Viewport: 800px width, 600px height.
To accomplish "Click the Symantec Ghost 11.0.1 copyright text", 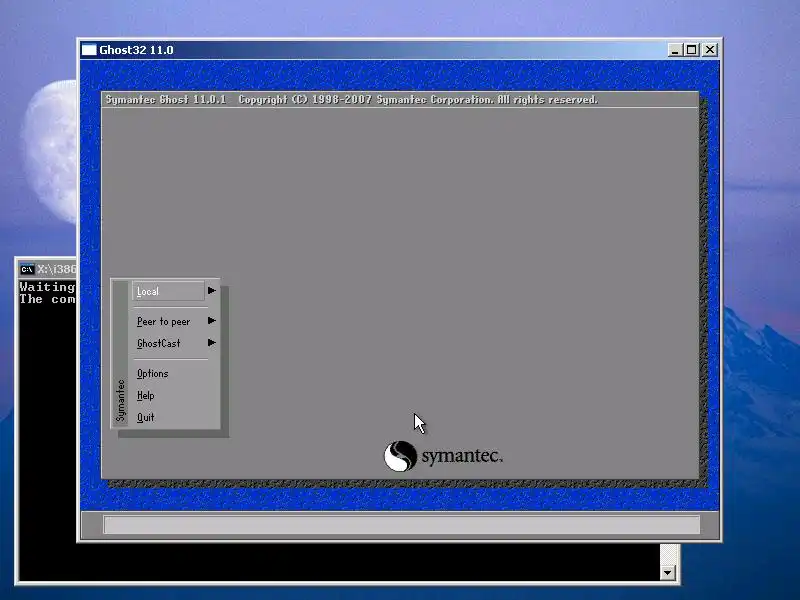I will pyautogui.click(x=352, y=99).
